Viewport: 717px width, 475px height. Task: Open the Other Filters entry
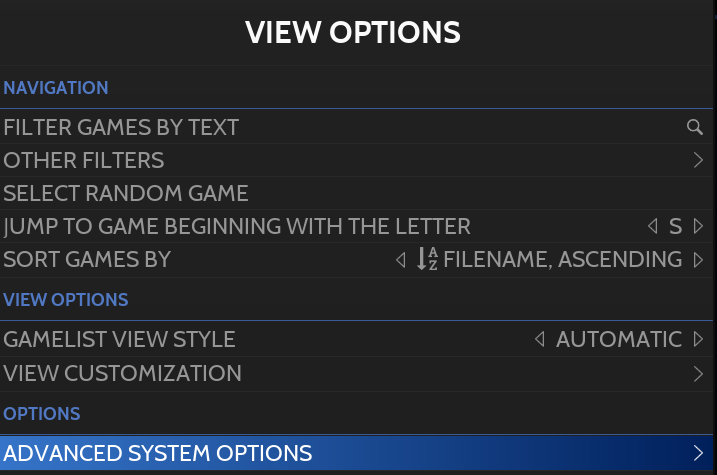pos(84,160)
